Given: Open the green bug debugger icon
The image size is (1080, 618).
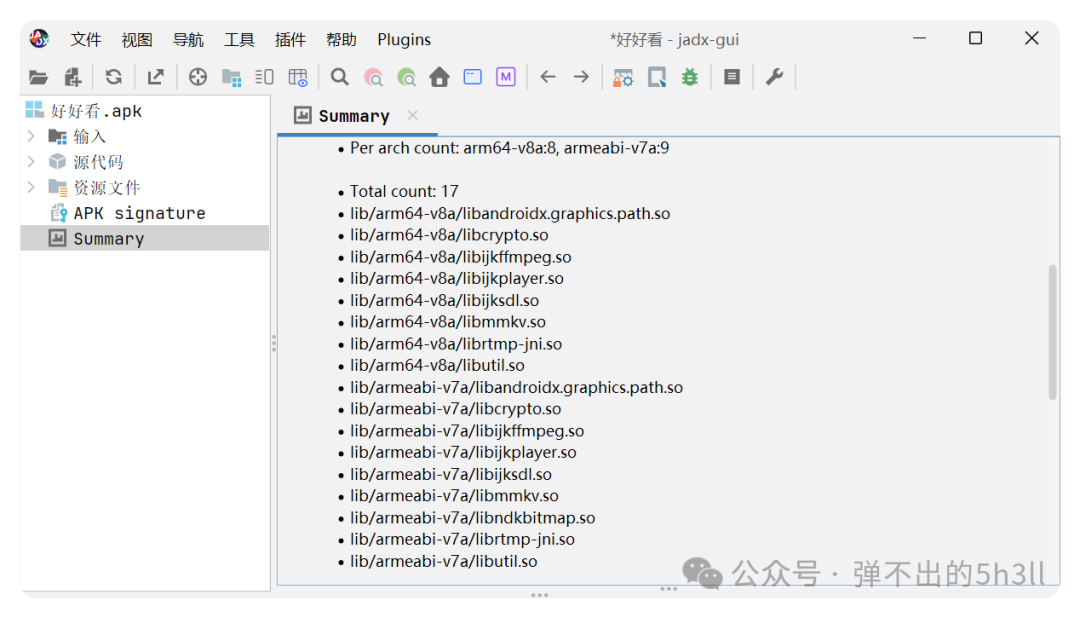Looking at the screenshot, I should click(x=689, y=77).
